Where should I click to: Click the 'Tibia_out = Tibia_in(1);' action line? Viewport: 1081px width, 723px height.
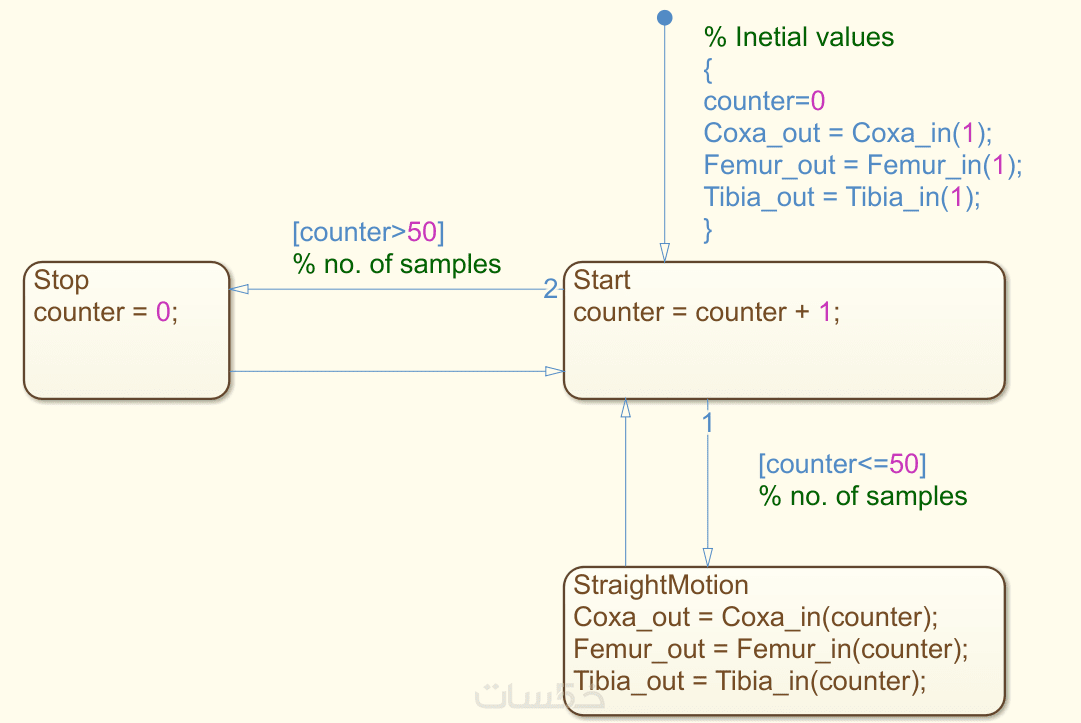842,197
